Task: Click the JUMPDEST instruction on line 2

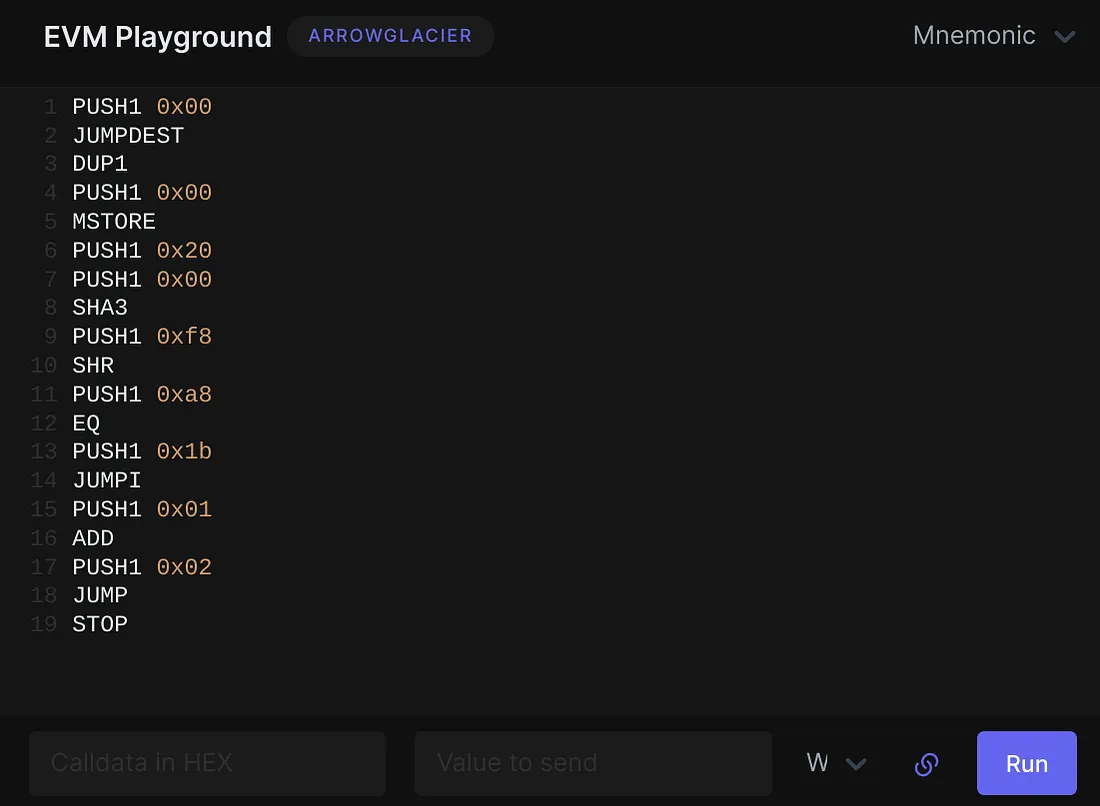Action: [128, 135]
